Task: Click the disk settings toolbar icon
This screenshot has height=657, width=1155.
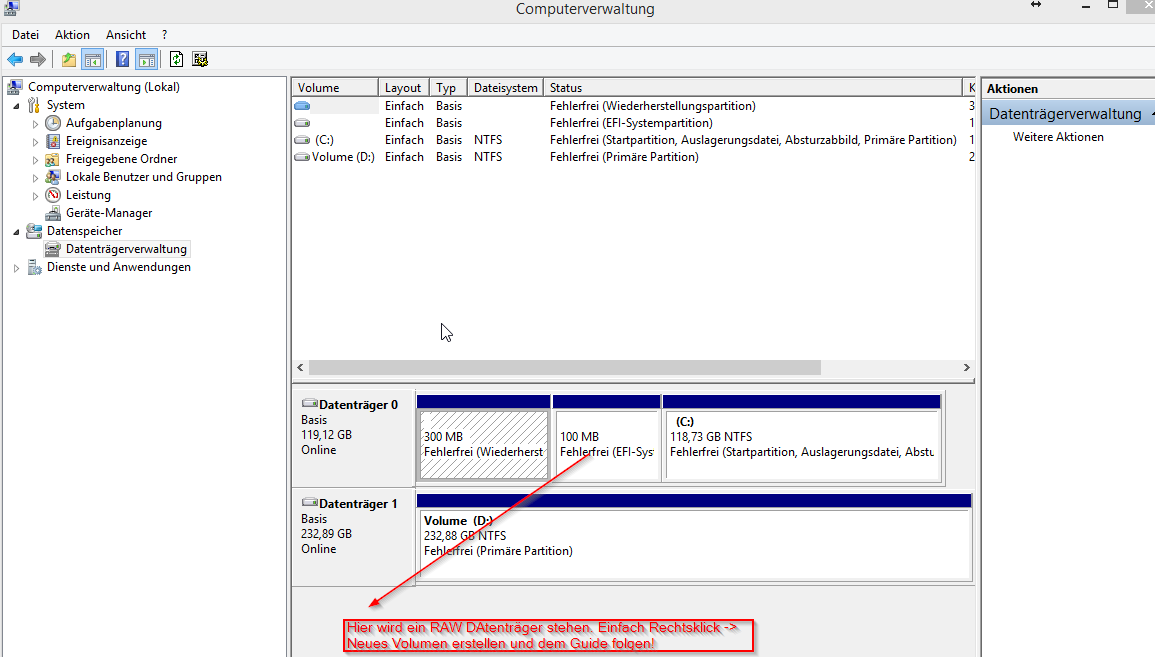Action: click(200, 60)
